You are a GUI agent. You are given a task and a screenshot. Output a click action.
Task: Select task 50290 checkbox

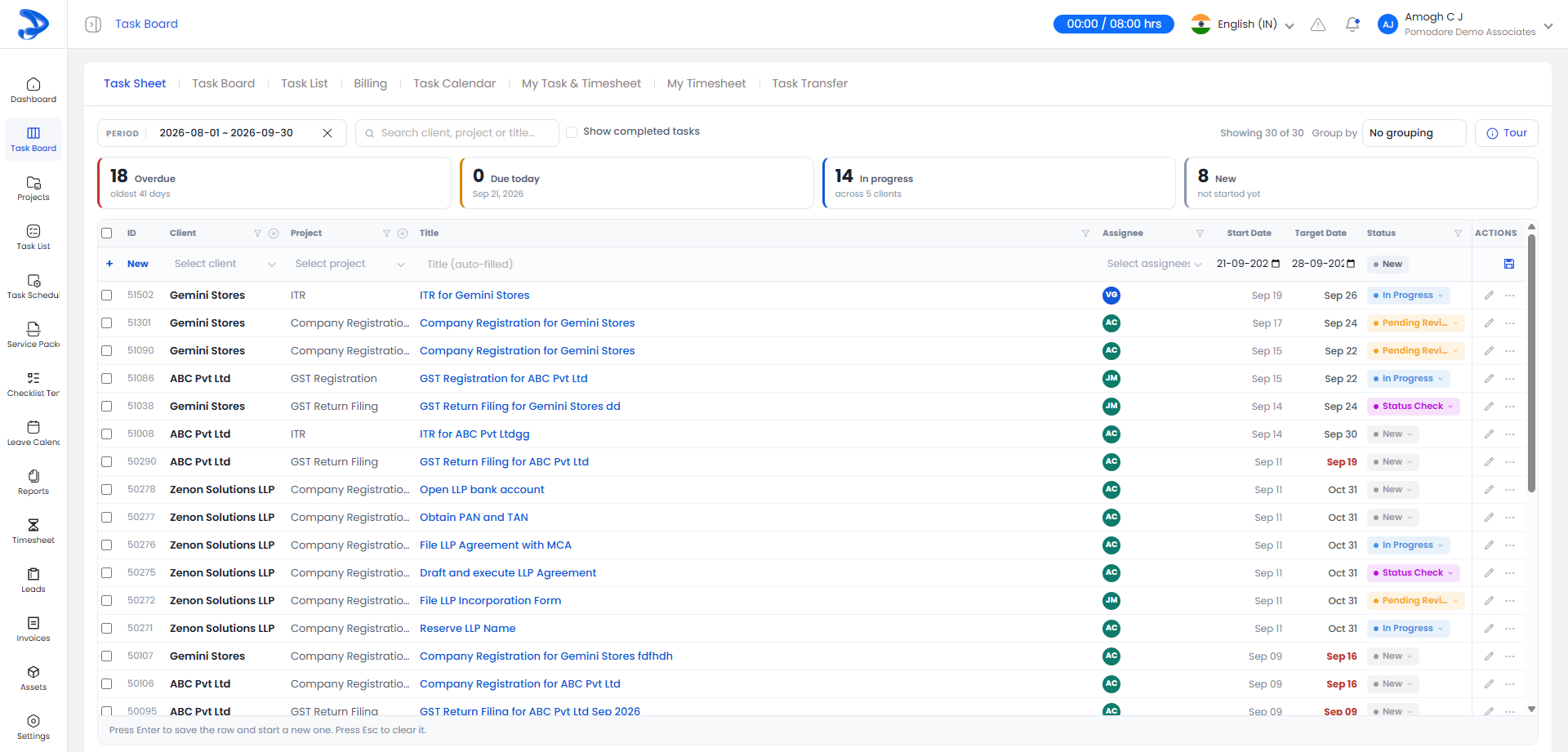coord(107,462)
